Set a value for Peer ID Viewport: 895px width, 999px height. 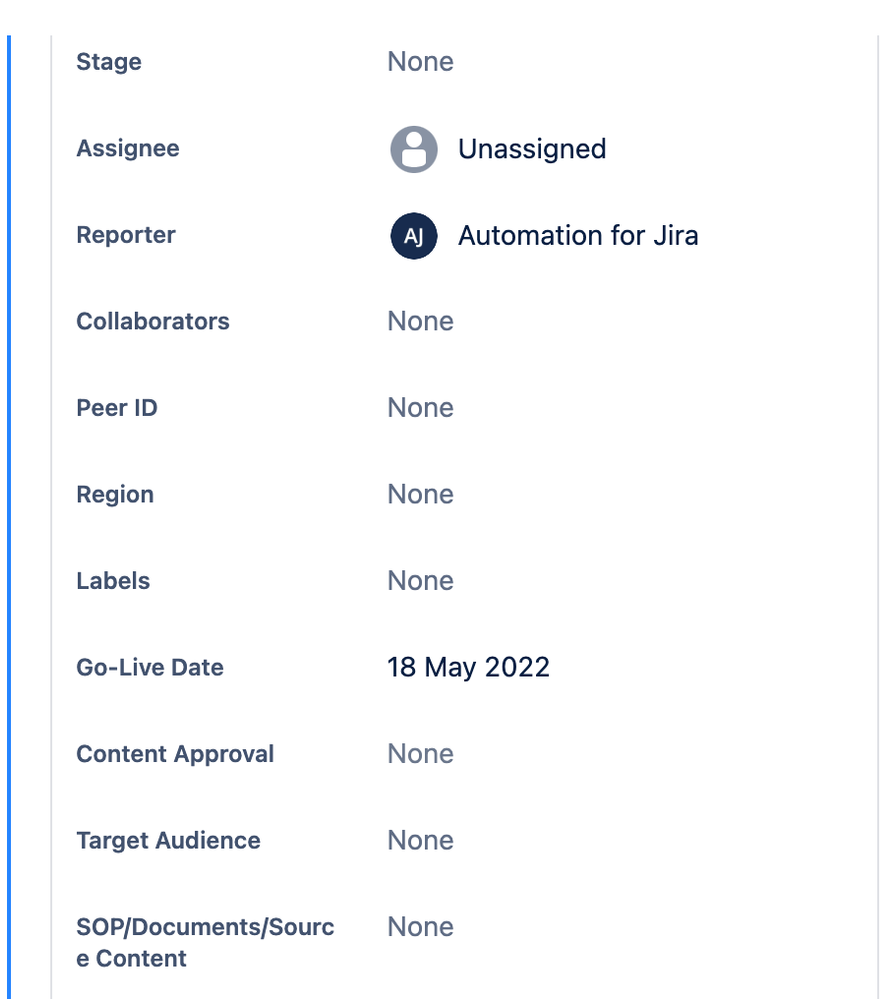coord(420,407)
